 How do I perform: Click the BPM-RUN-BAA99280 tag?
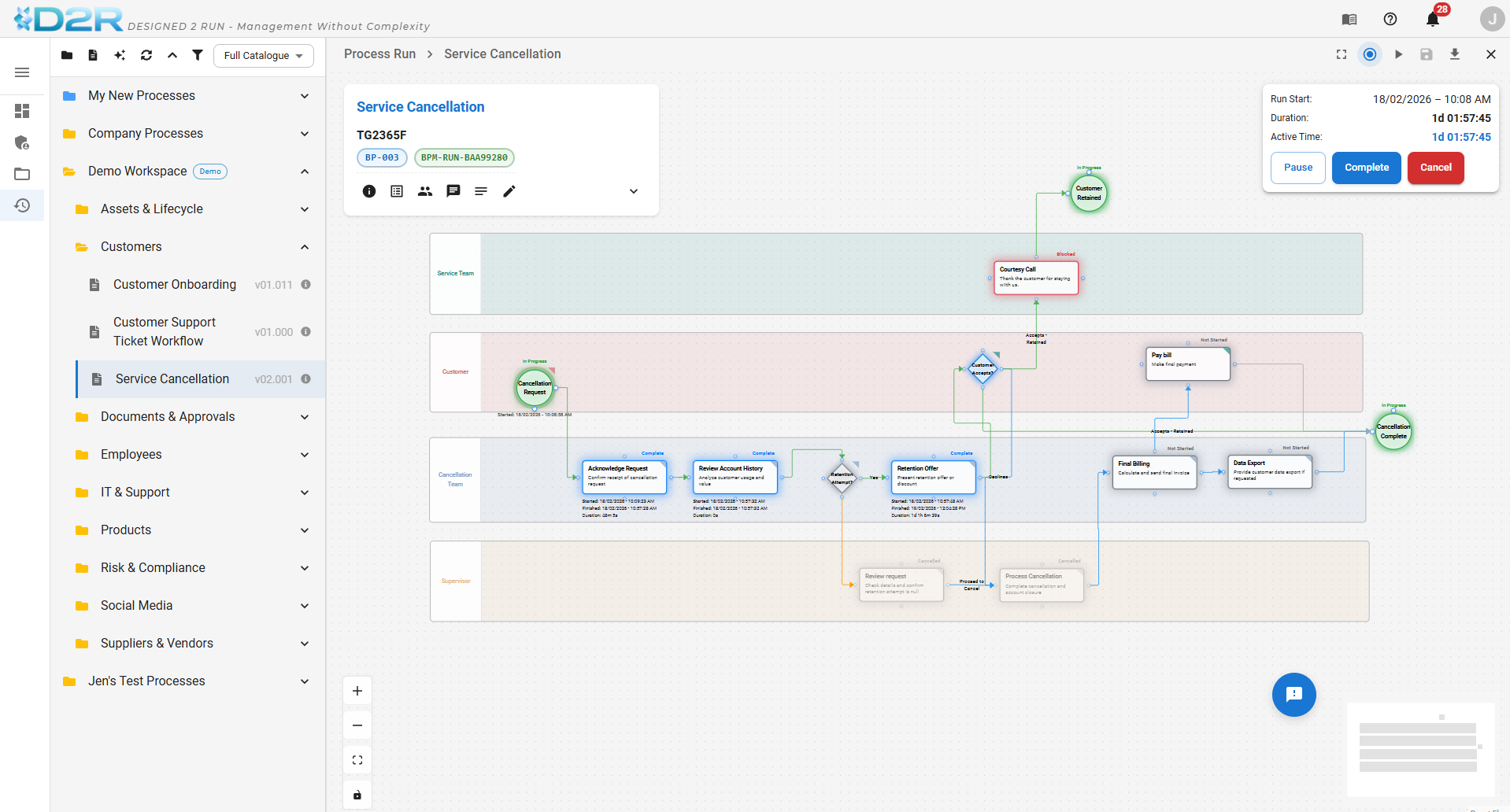(464, 157)
